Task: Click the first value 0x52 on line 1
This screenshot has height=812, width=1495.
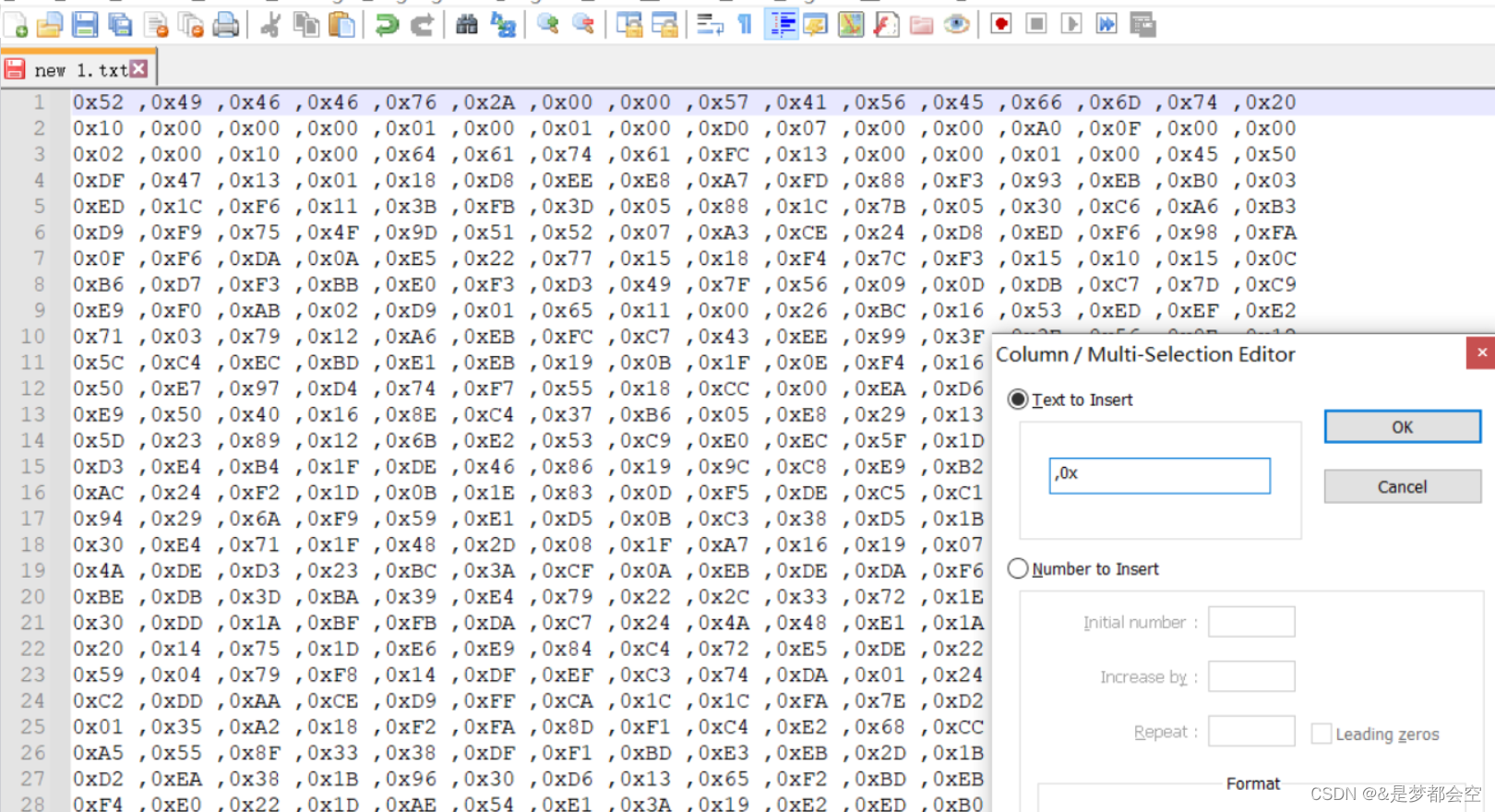Action: 98,102
